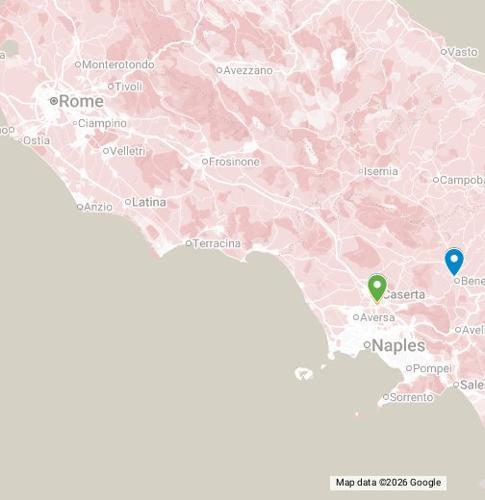
Task: Select the Monterotondo map label
Action: [118, 65]
